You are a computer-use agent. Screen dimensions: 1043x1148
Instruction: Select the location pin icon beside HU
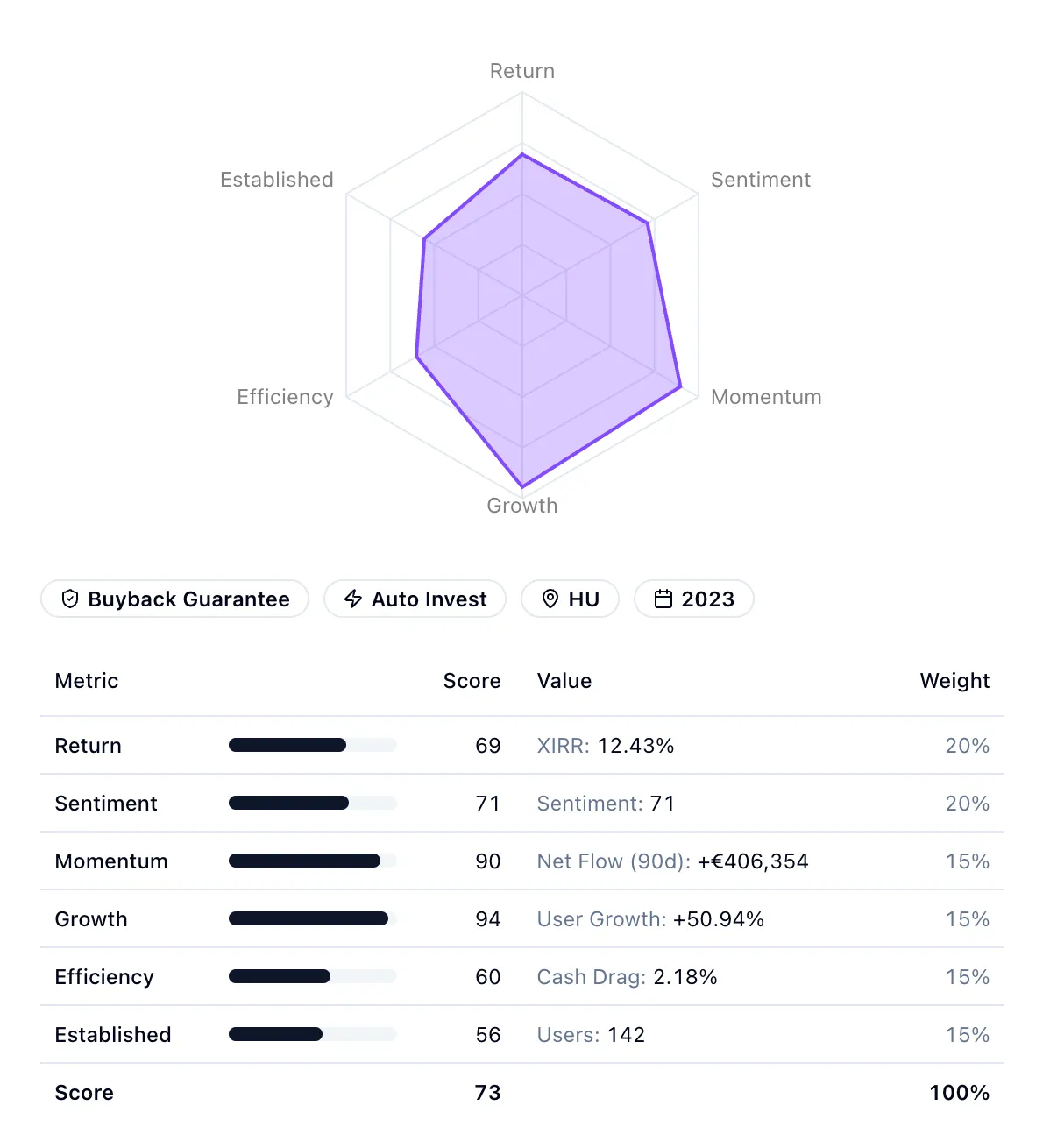(x=550, y=599)
